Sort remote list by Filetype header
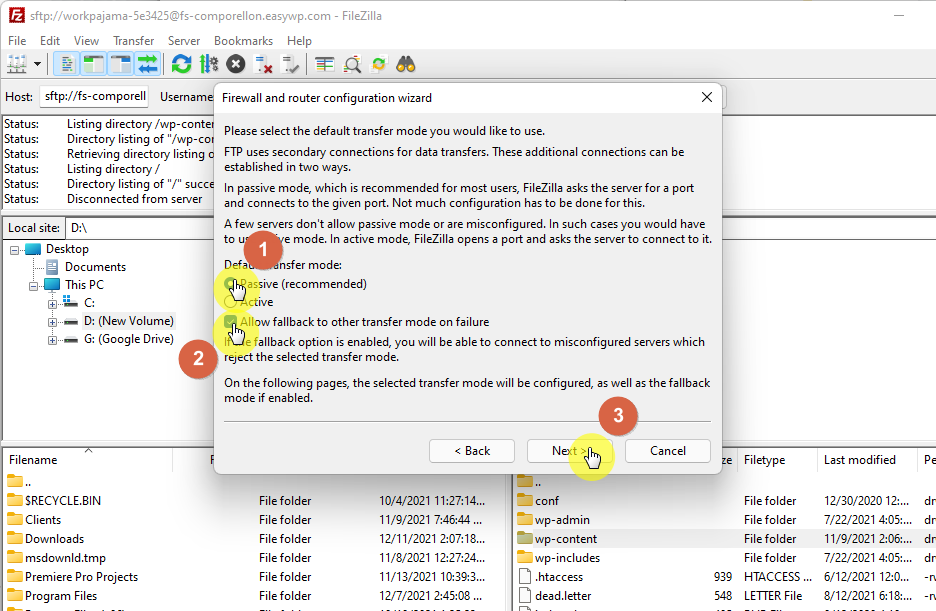The height and width of the screenshot is (611, 936). click(764, 459)
